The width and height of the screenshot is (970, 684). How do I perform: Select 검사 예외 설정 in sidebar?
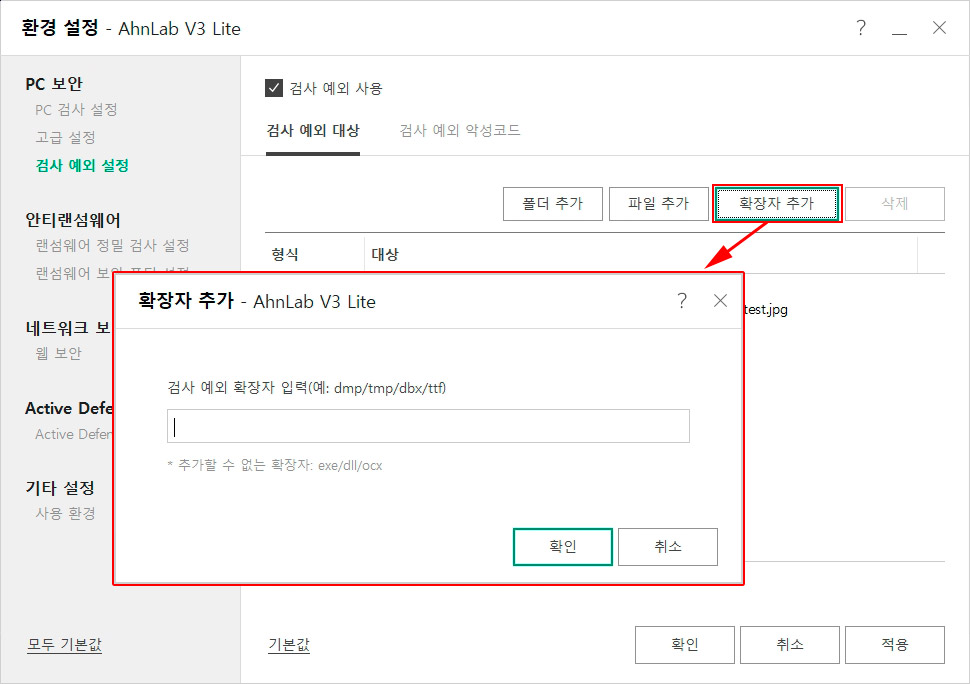tap(82, 166)
